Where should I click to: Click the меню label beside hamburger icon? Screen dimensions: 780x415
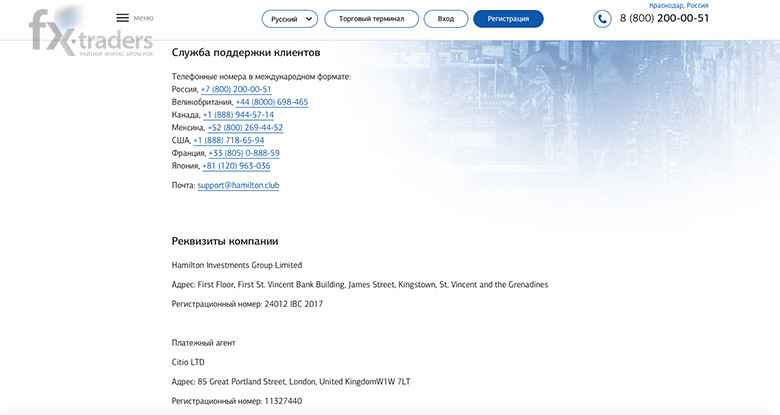tap(143, 18)
